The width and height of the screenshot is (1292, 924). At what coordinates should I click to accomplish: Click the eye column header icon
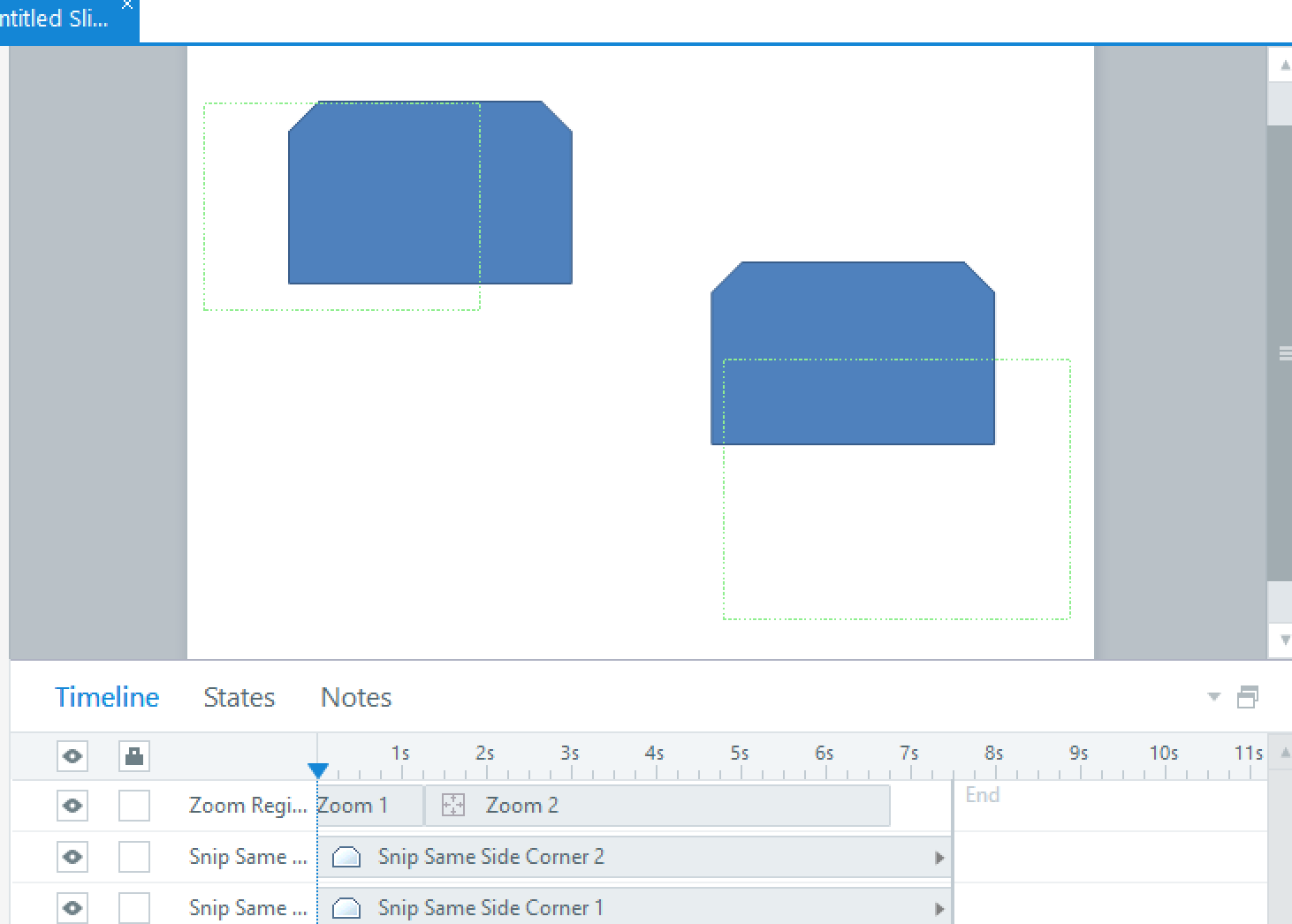72,756
